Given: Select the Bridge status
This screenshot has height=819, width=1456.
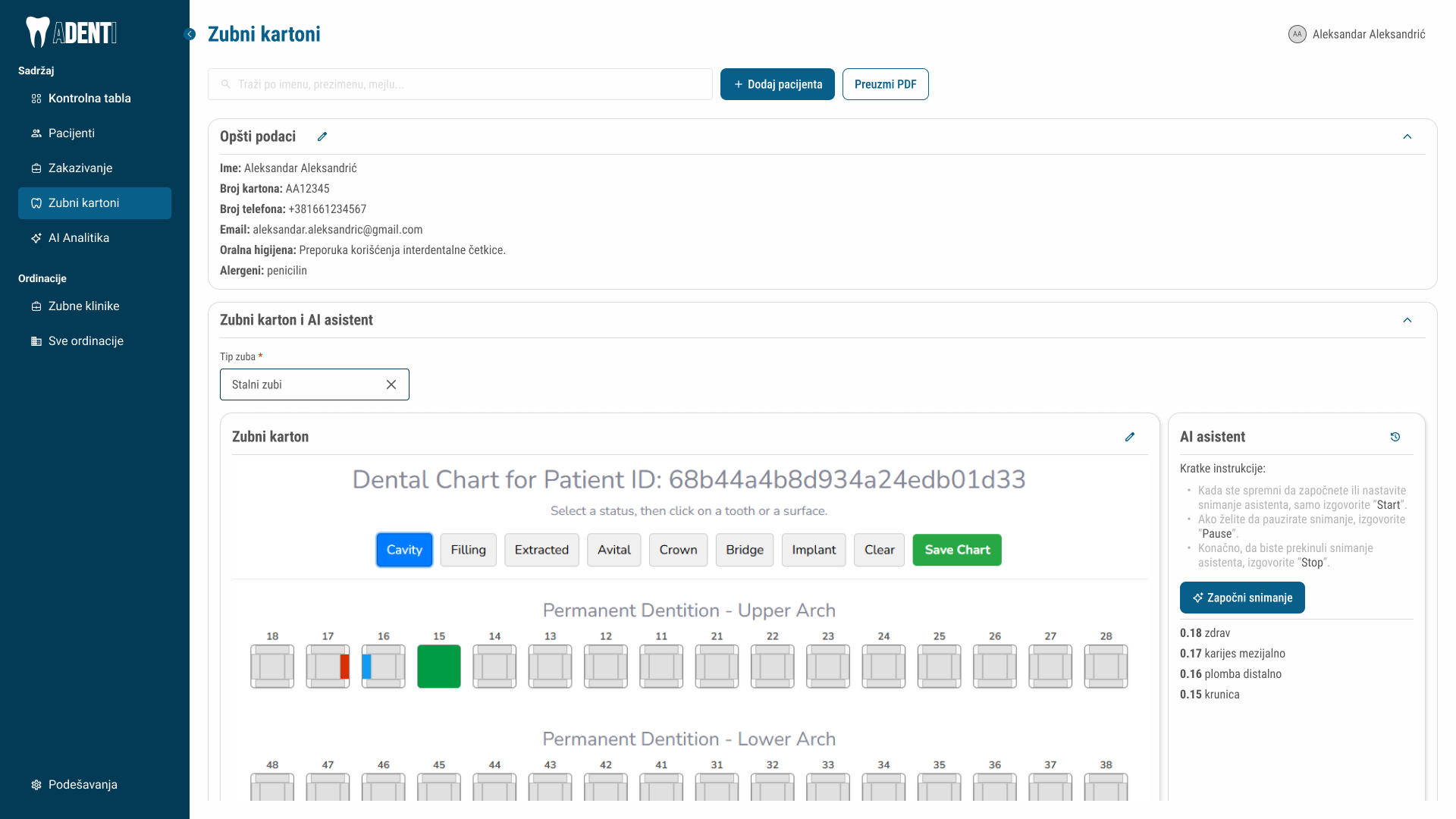Looking at the screenshot, I should 745,550.
